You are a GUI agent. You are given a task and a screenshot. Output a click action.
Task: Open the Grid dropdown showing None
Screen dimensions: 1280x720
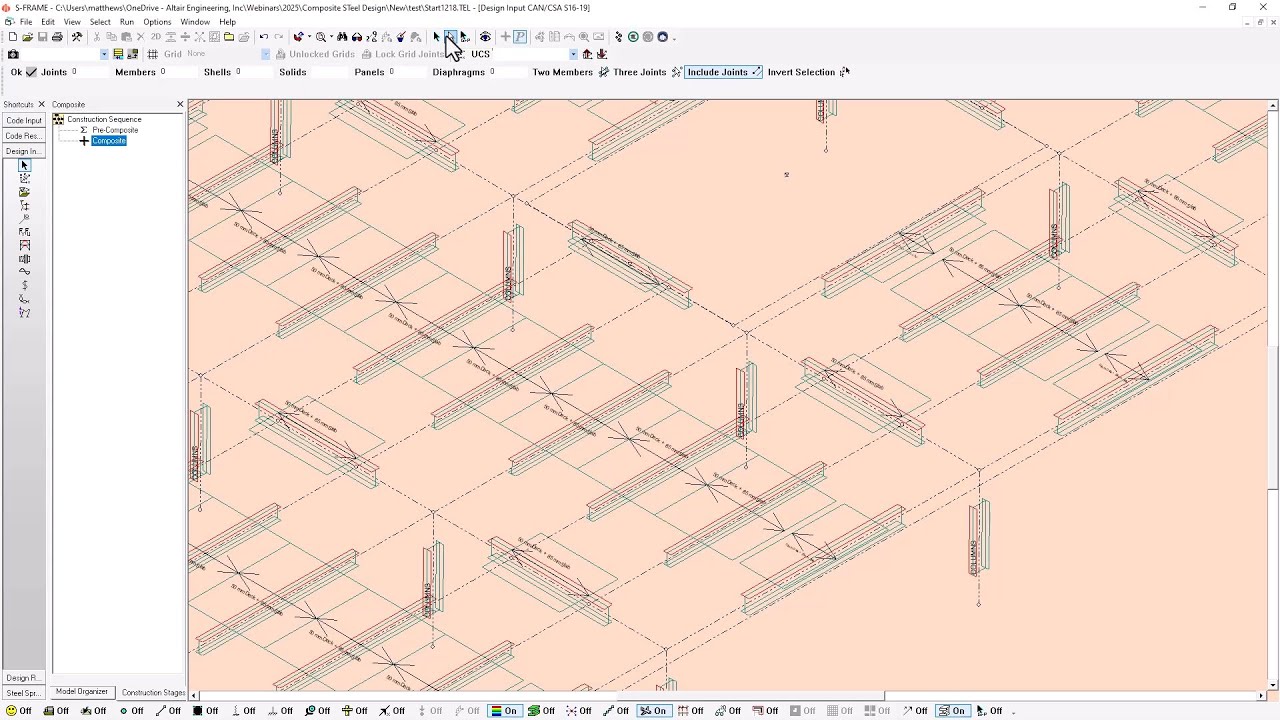[x=266, y=54]
